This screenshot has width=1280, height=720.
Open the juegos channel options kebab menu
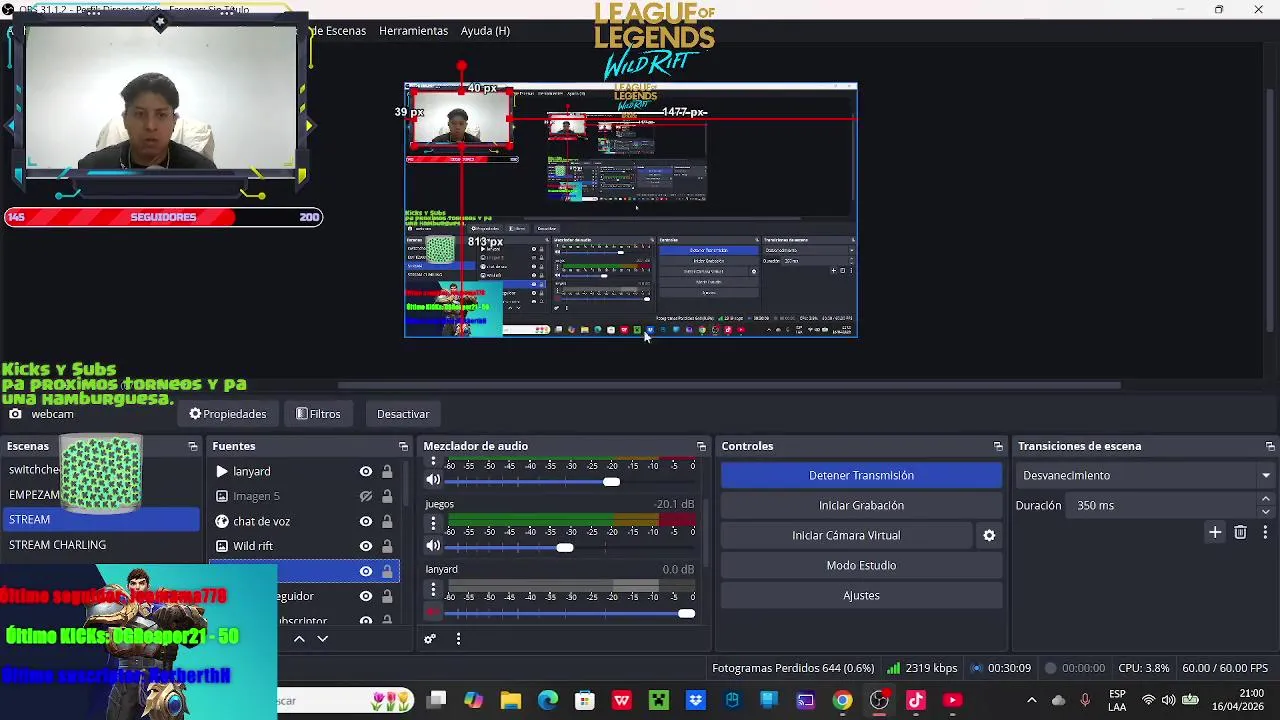[x=433, y=523]
